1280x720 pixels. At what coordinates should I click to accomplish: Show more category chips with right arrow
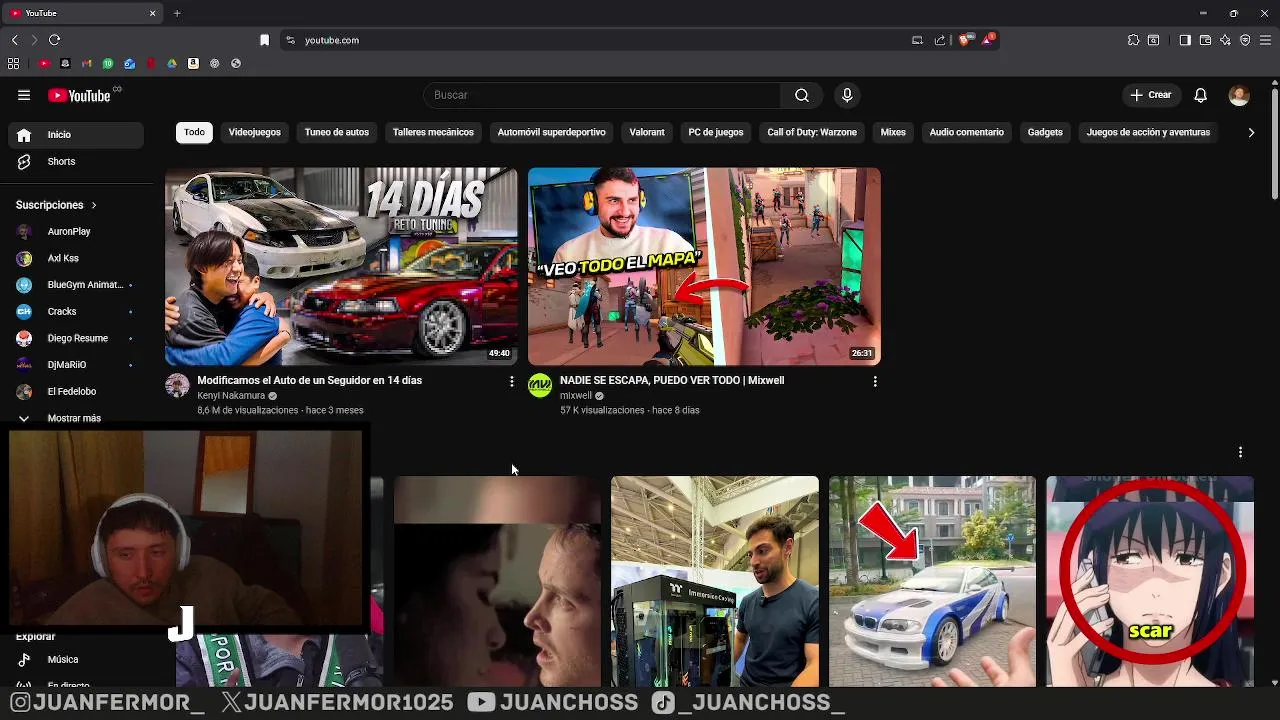1251,132
